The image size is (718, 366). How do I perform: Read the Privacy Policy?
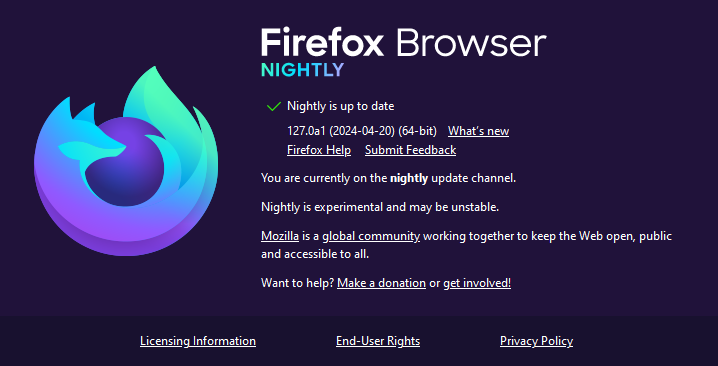click(x=536, y=341)
